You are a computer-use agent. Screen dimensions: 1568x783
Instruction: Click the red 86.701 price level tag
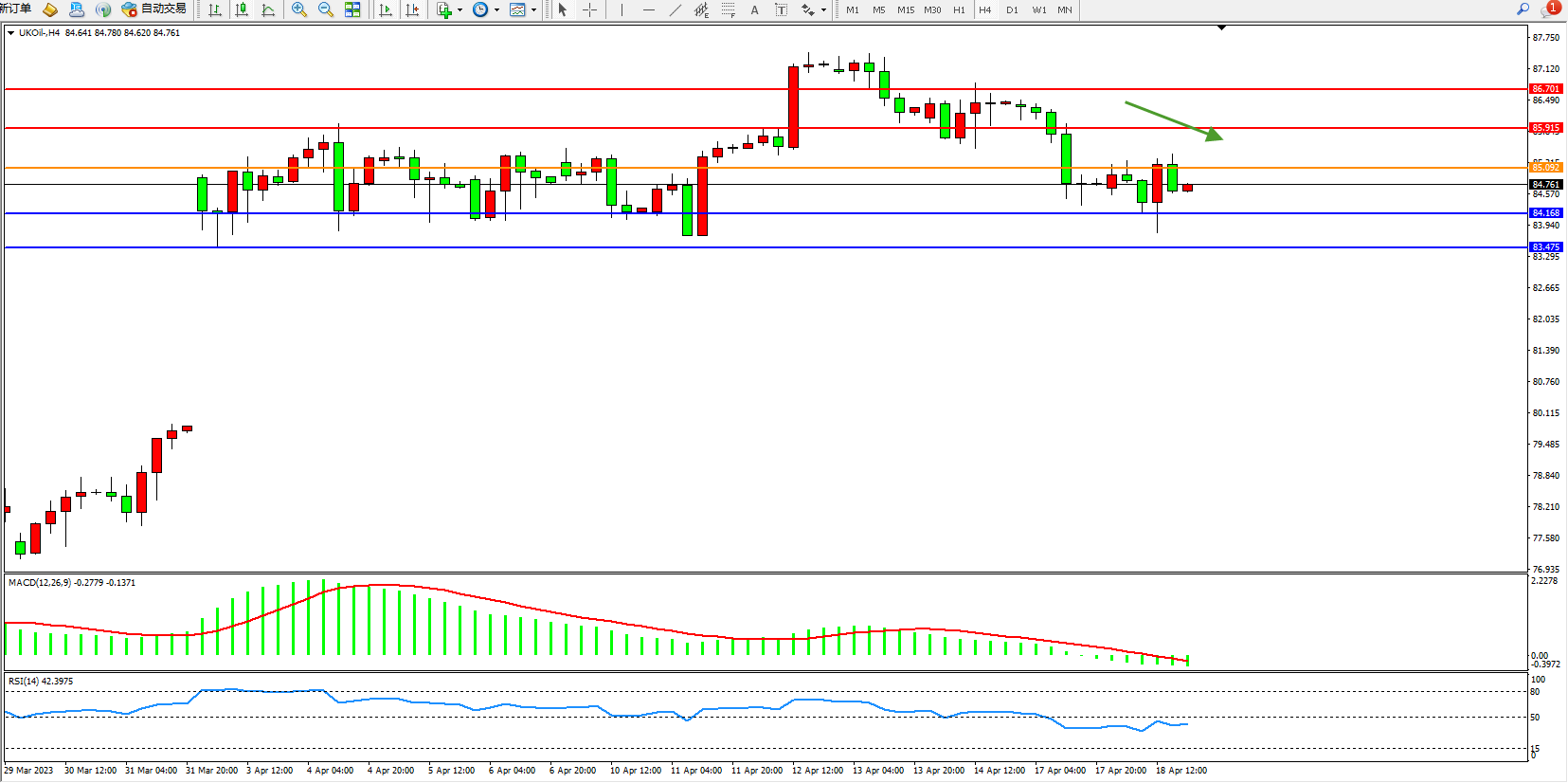1545,88
